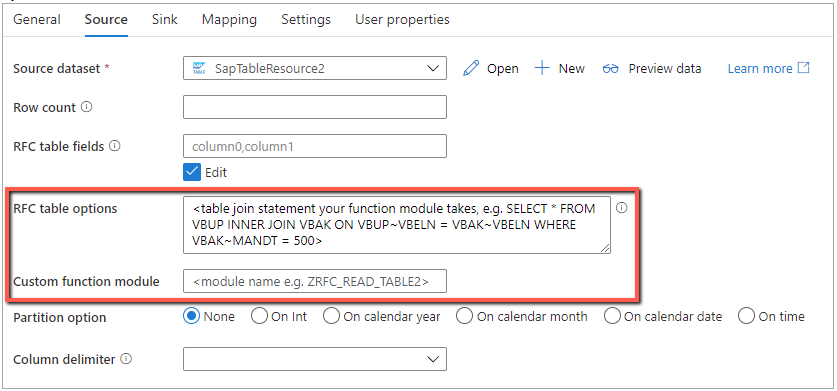837x391 pixels.
Task: Select the On calendar year partition option
Action: pos(331,316)
